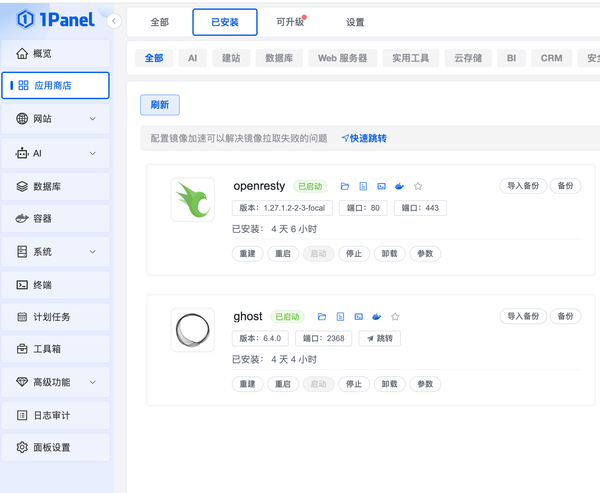Collapse the sidebar with the arrow button
Screen dimensions: 600x493
pyautogui.click(x=114, y=21)
